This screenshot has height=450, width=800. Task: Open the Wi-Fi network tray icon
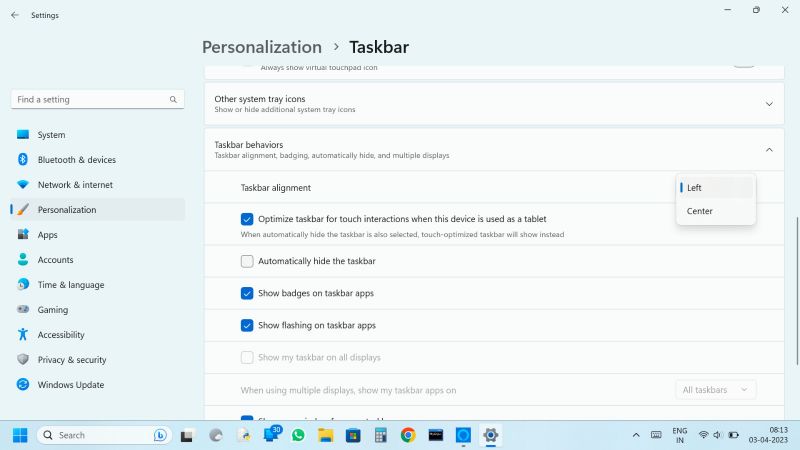pyautogui.click(x=703, y=435)
